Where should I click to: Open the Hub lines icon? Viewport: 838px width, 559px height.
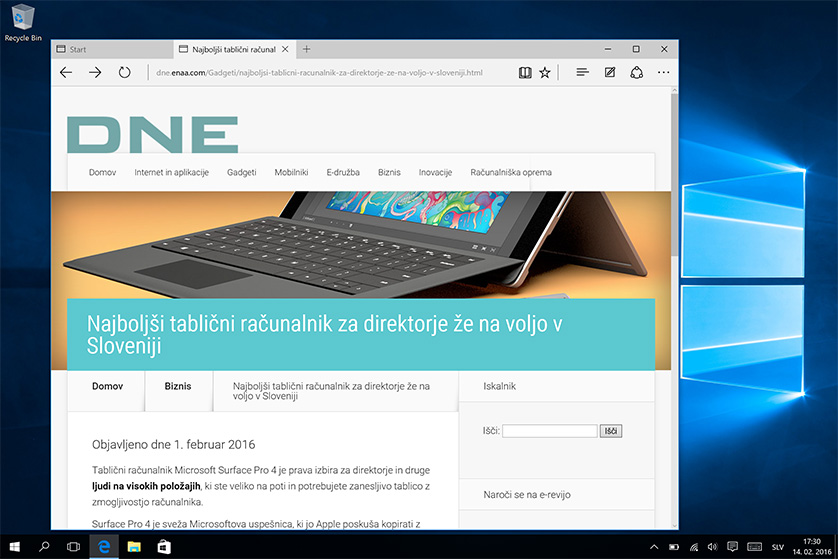tap(583, 72)
